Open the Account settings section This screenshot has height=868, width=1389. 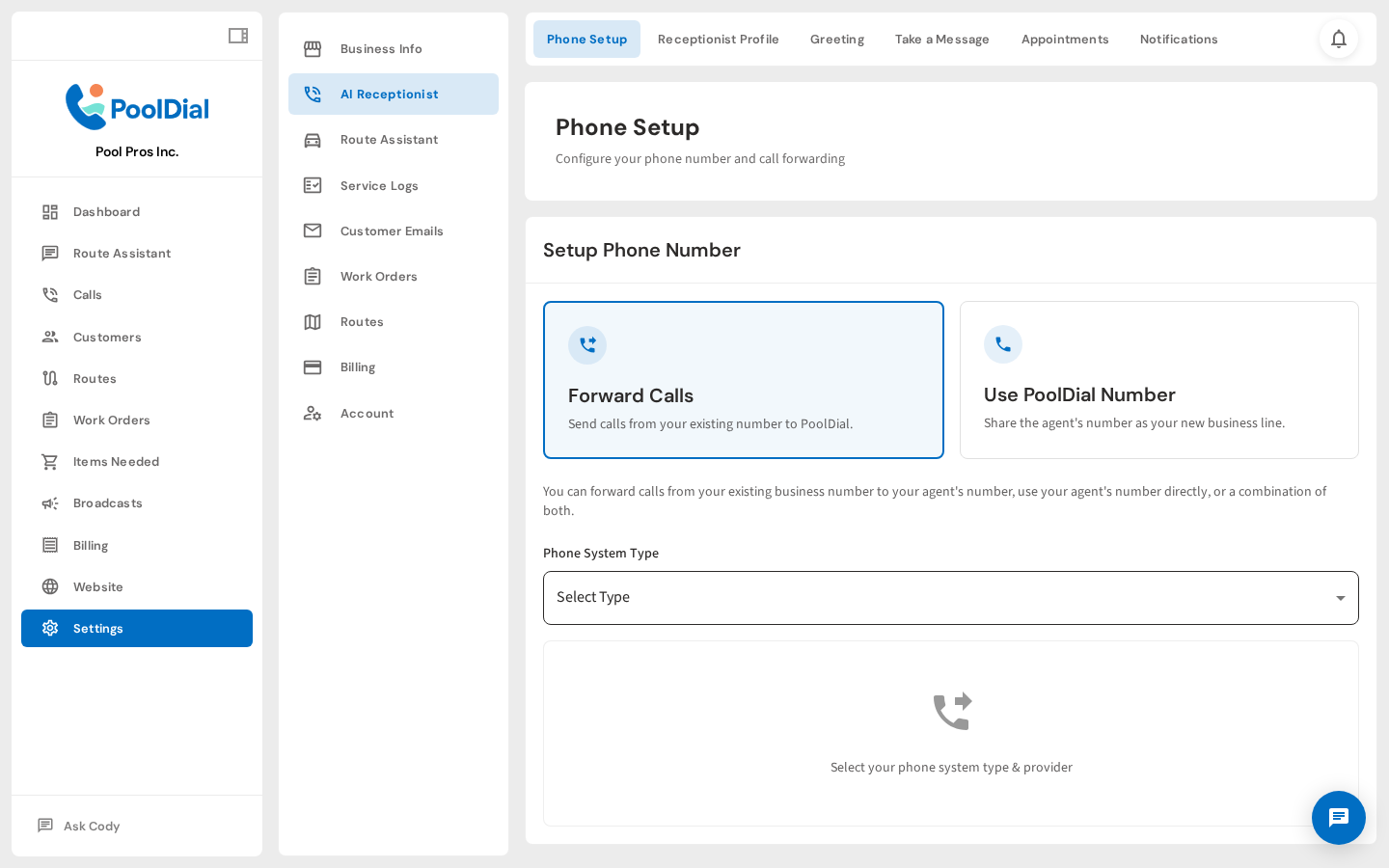[368, 413]
